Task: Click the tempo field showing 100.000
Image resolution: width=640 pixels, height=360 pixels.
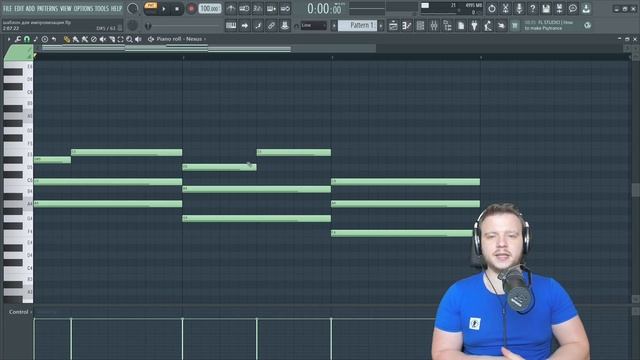Action: click(x=210, y=9)
